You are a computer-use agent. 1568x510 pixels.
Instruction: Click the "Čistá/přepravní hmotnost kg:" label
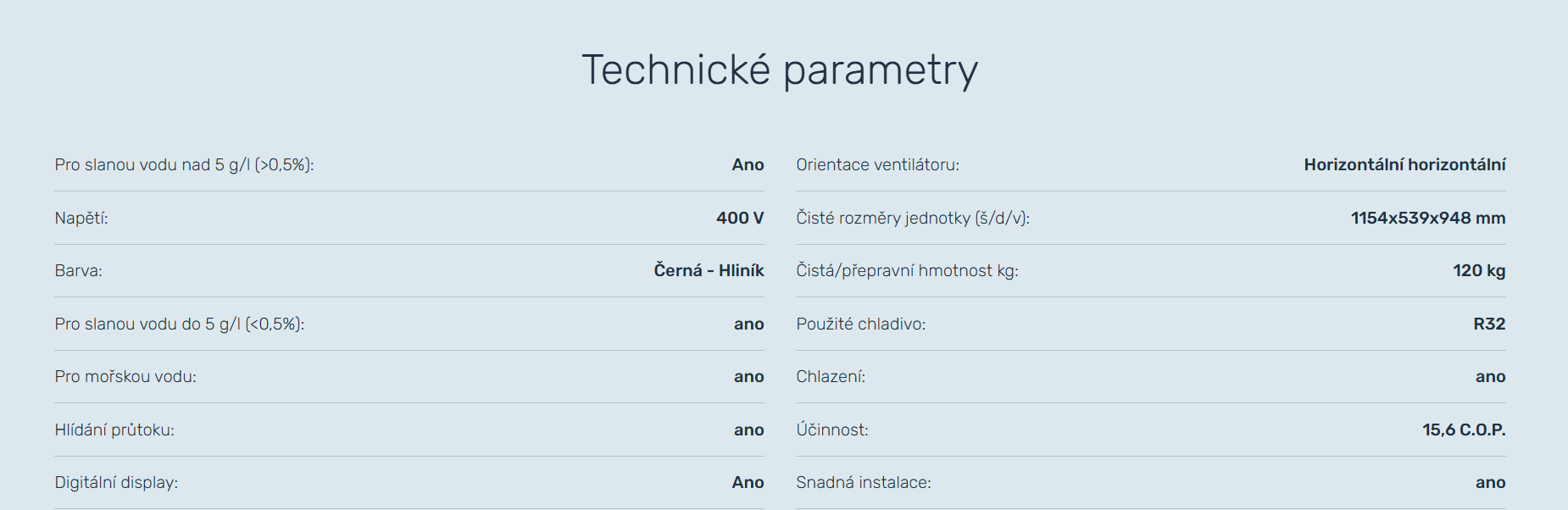click(x=907, y=271)
